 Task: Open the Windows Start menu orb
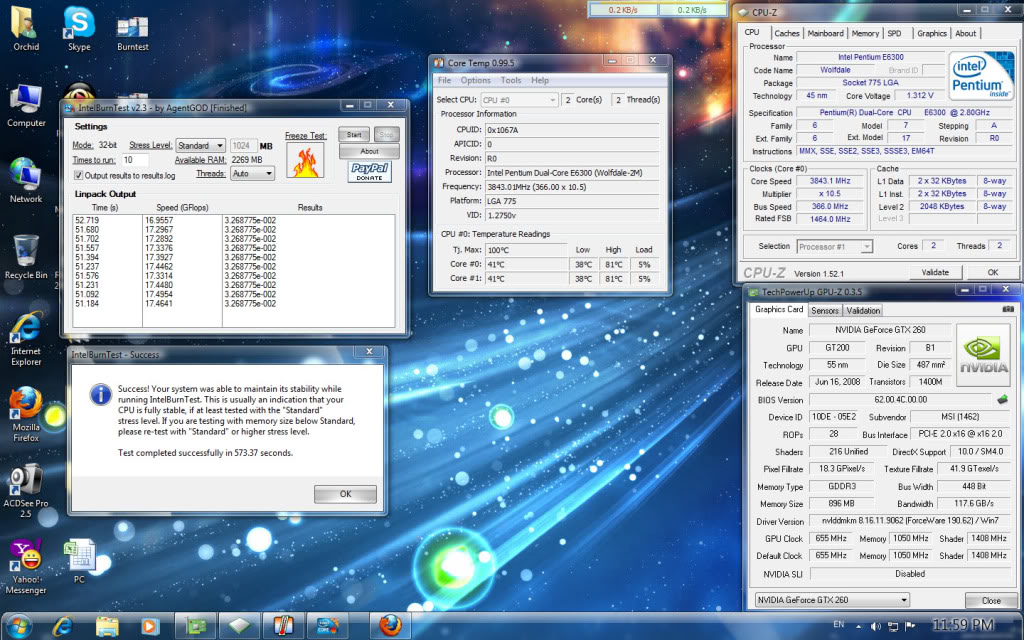tap(19, 626)
